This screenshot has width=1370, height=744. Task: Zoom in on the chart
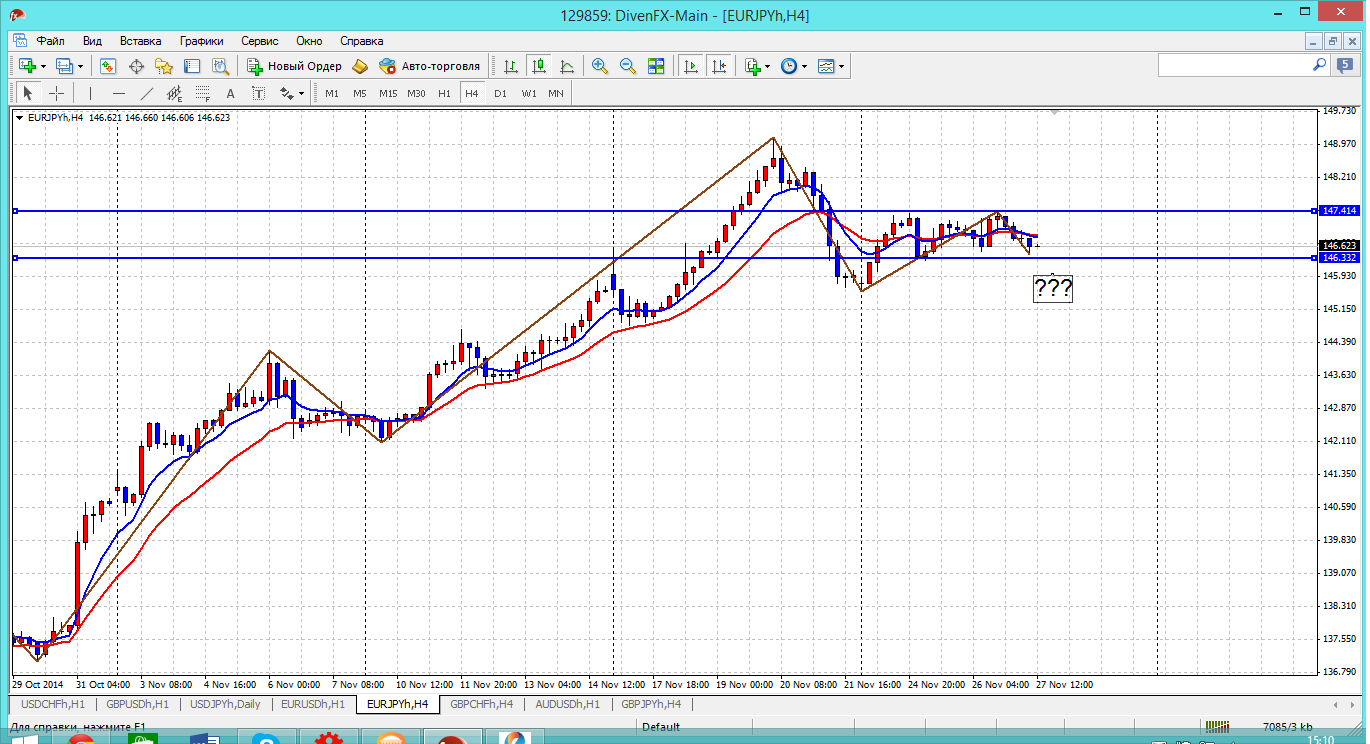(600, 66)
